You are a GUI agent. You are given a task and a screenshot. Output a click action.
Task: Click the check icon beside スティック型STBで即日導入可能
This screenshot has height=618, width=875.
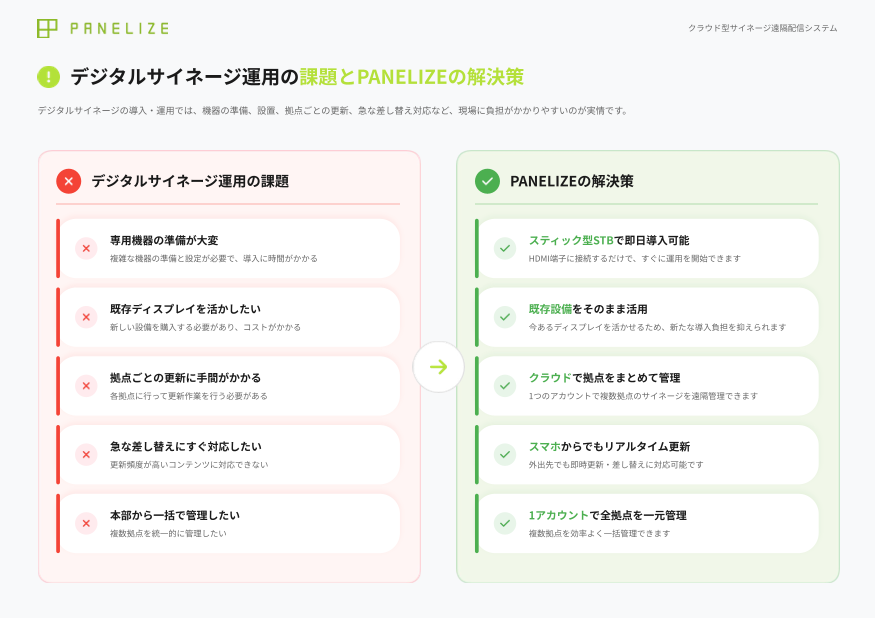click(504, 248)
